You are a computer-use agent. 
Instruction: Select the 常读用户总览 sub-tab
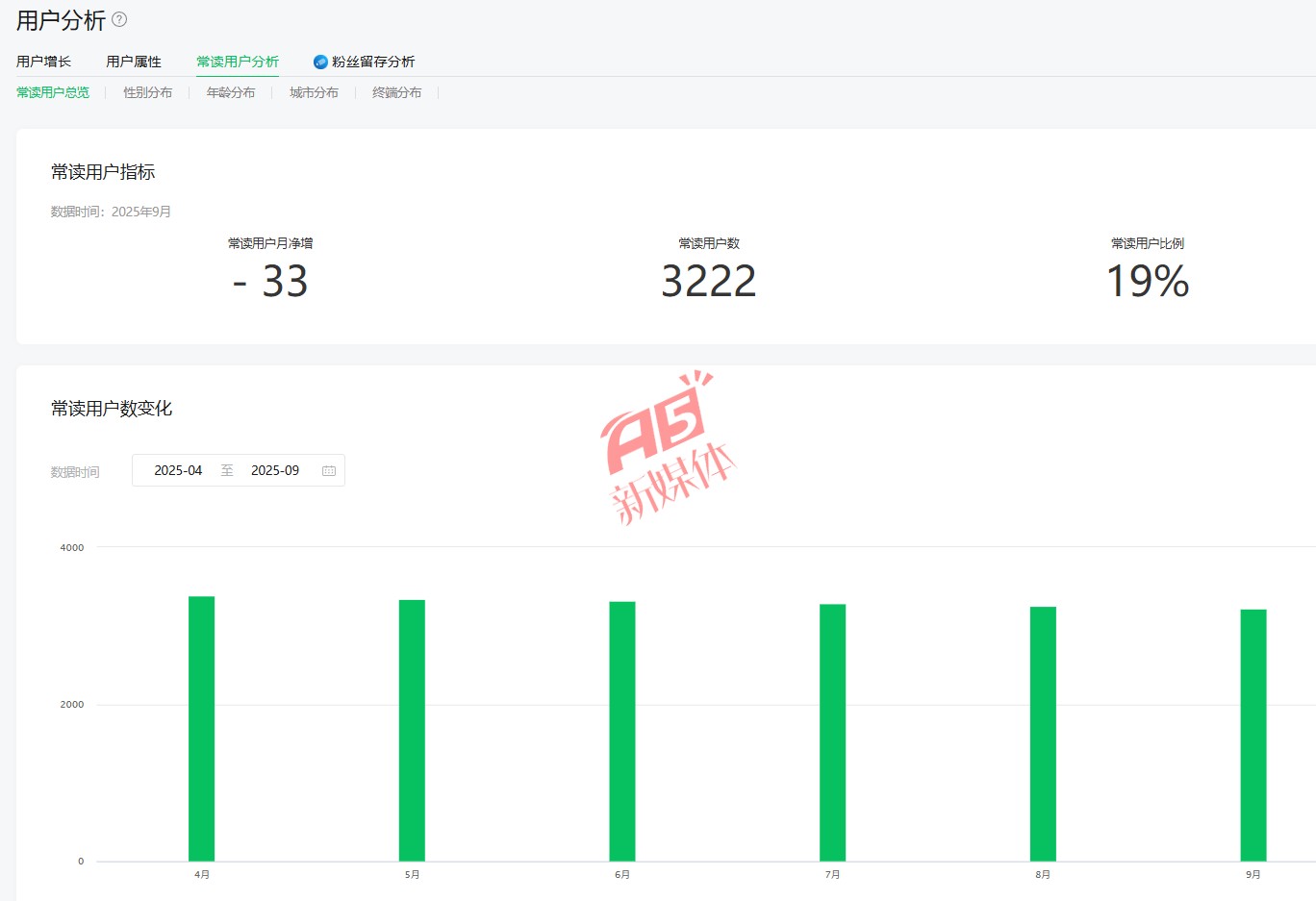click(x=53, y=92)
